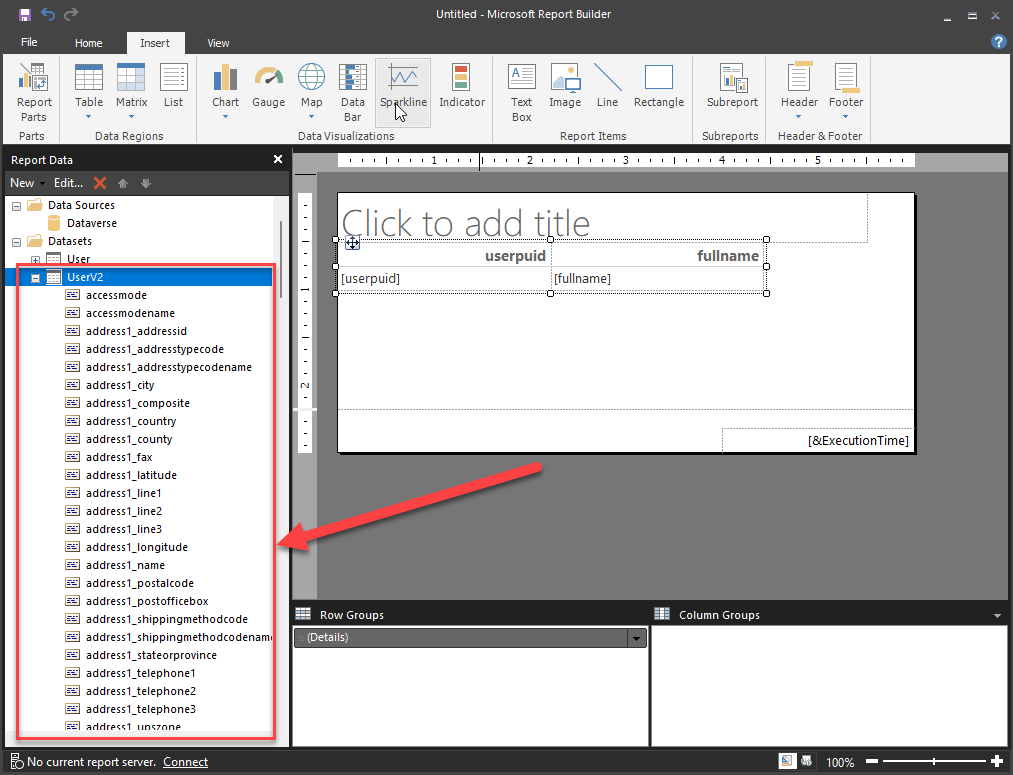Switch to the Home tab
This screenshot has width=1013, height=775.
[x=89, y=43]
